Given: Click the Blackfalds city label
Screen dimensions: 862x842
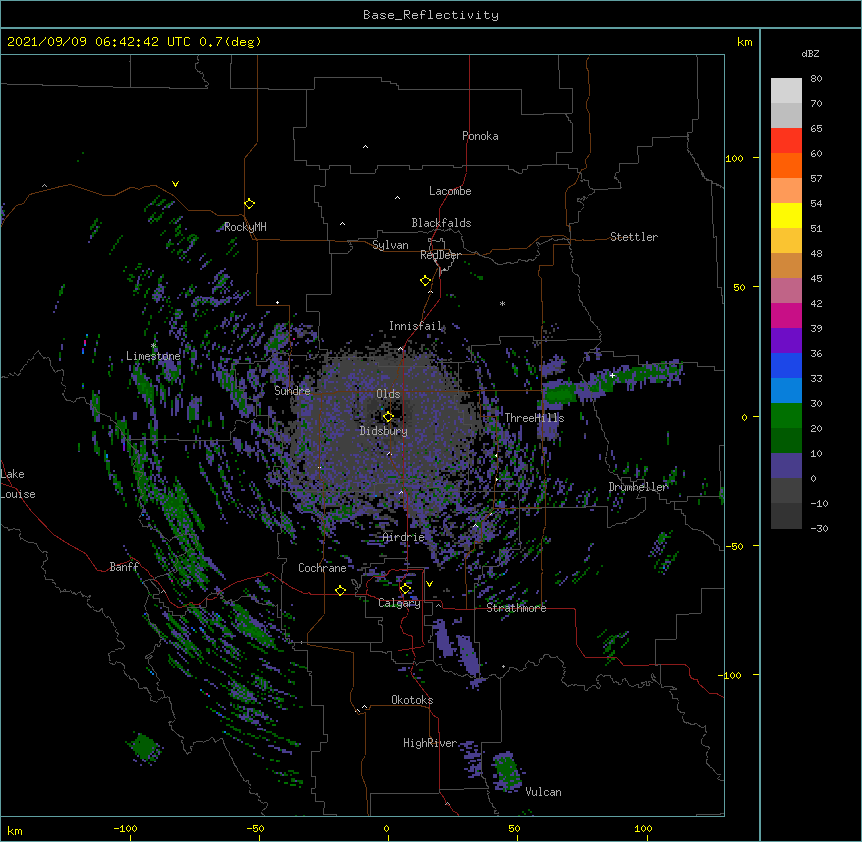Looking at the screenshot, I should pyautogui.click(x=441, y=223).
